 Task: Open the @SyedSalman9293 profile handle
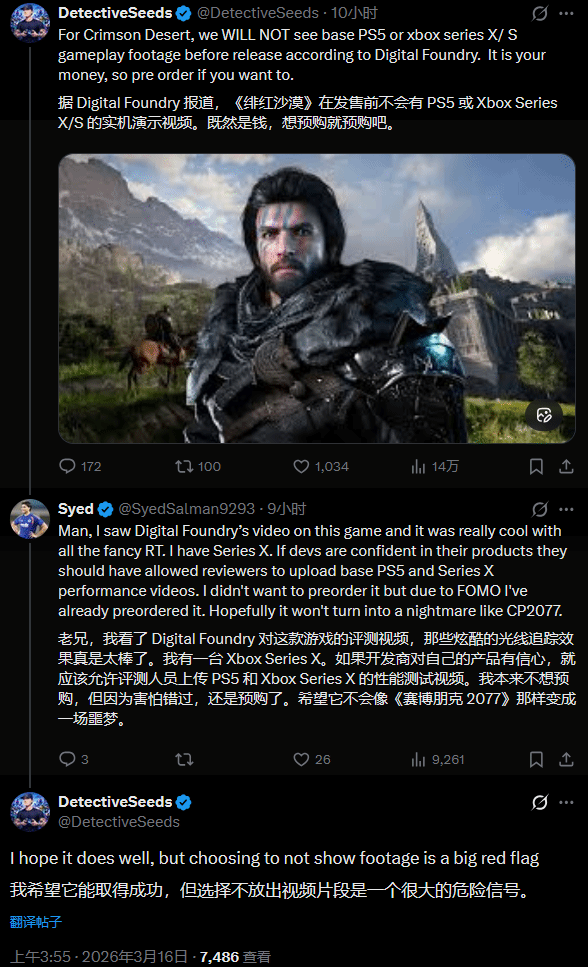point(186,509)
